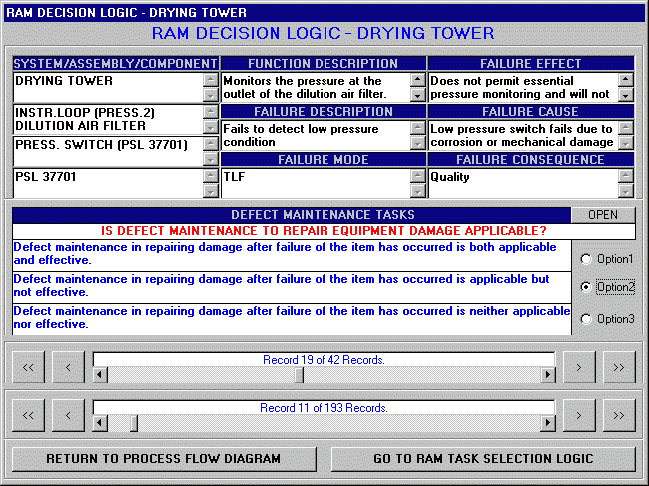Go to previous record of 42 records
This screenshot has width=649, height=486.
click(x=68, y=367)
